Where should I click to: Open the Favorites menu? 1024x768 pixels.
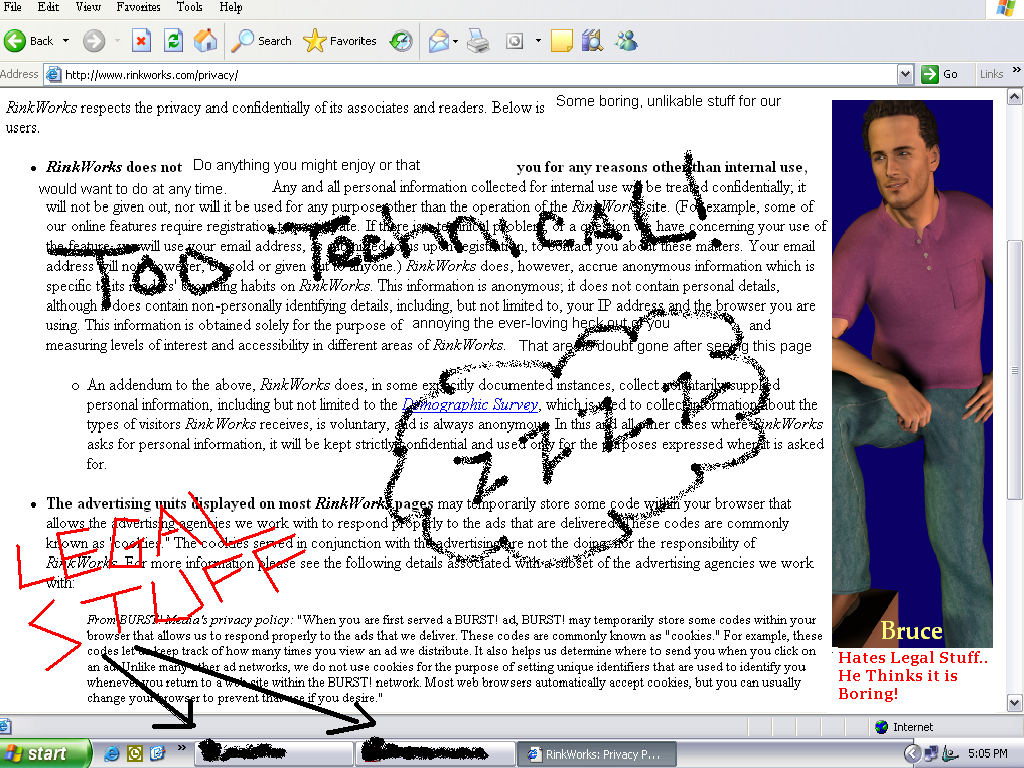click(138, 7)
